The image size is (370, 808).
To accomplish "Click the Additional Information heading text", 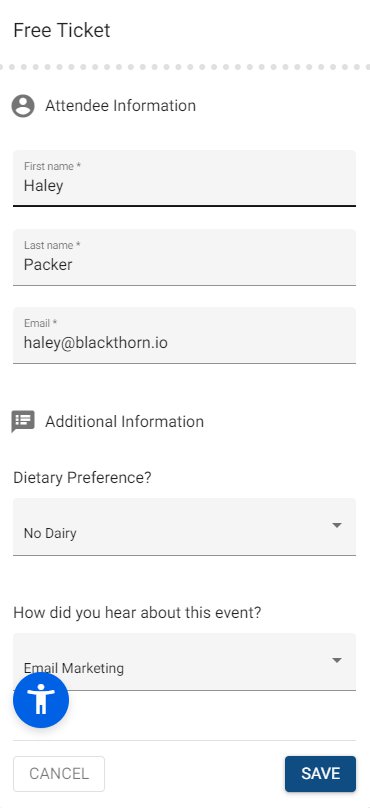I will pos(125,422).
